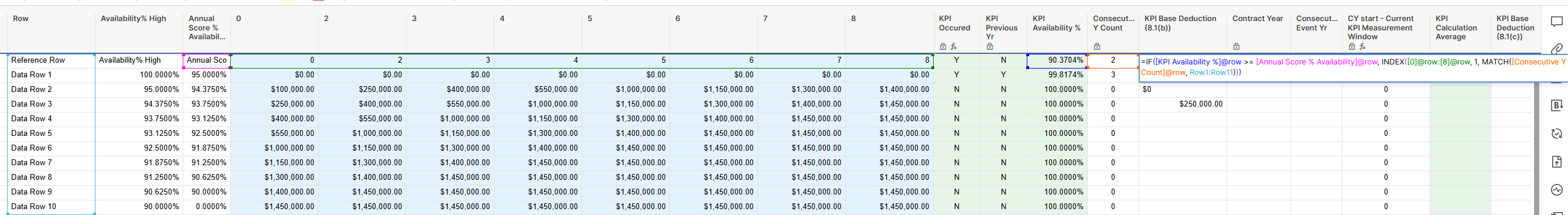This screenshot has height=215, width=1568.
Task: Click fx icon under CY start KPI Measurement Window
Action: tap(1363, 46)
